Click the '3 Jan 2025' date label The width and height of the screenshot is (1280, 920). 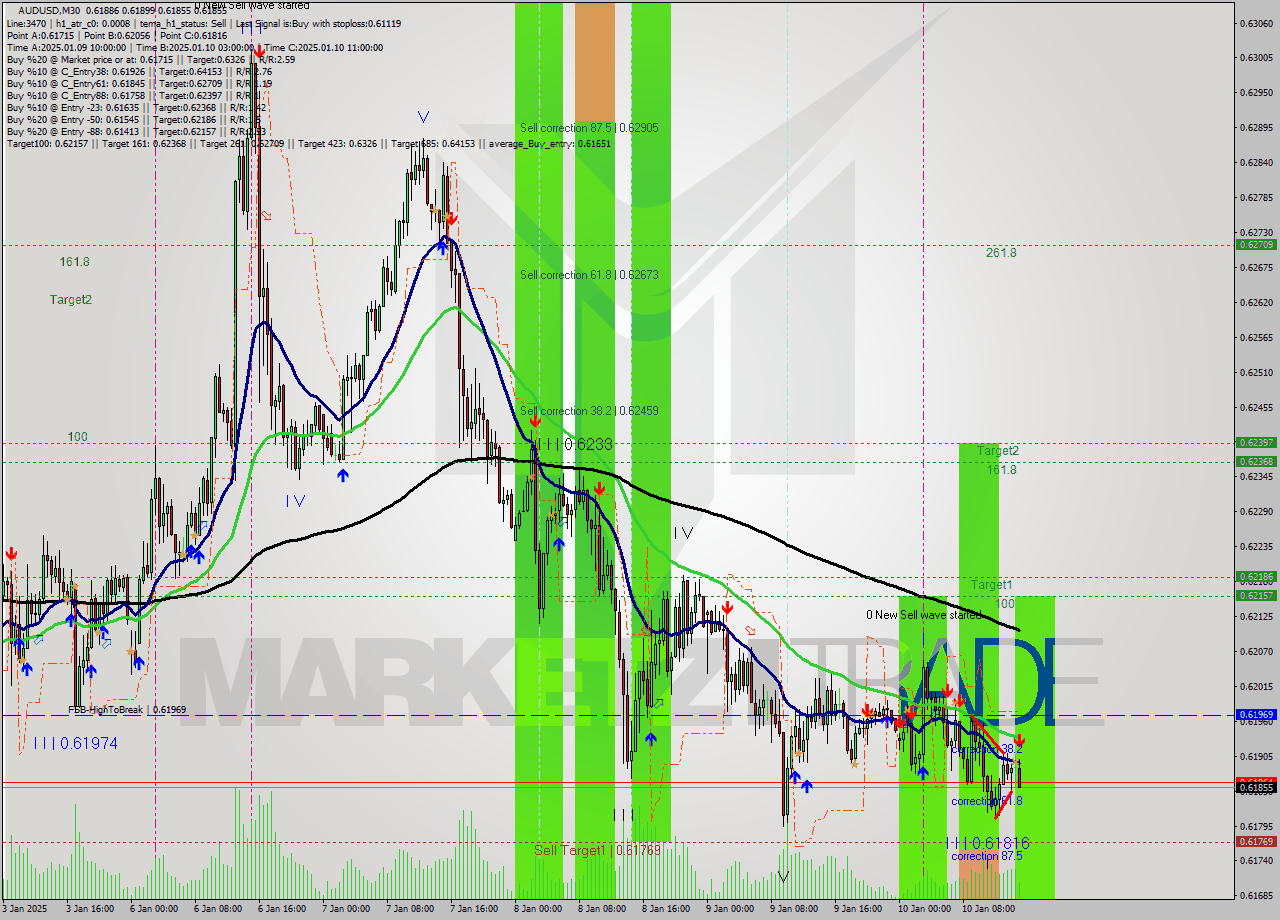click(x=24, y=909)
